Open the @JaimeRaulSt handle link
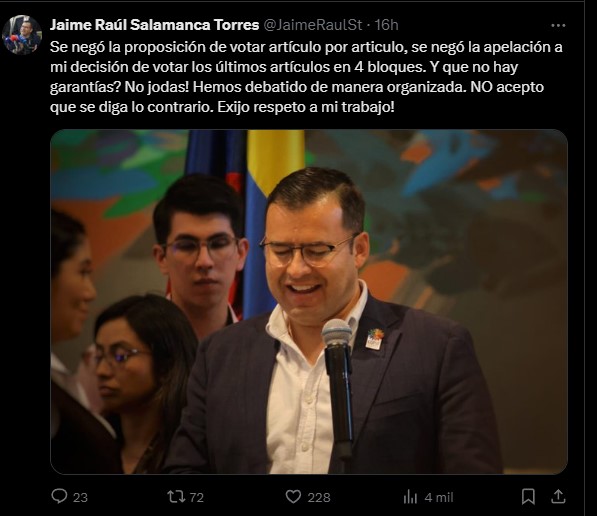 pos(313,25)
